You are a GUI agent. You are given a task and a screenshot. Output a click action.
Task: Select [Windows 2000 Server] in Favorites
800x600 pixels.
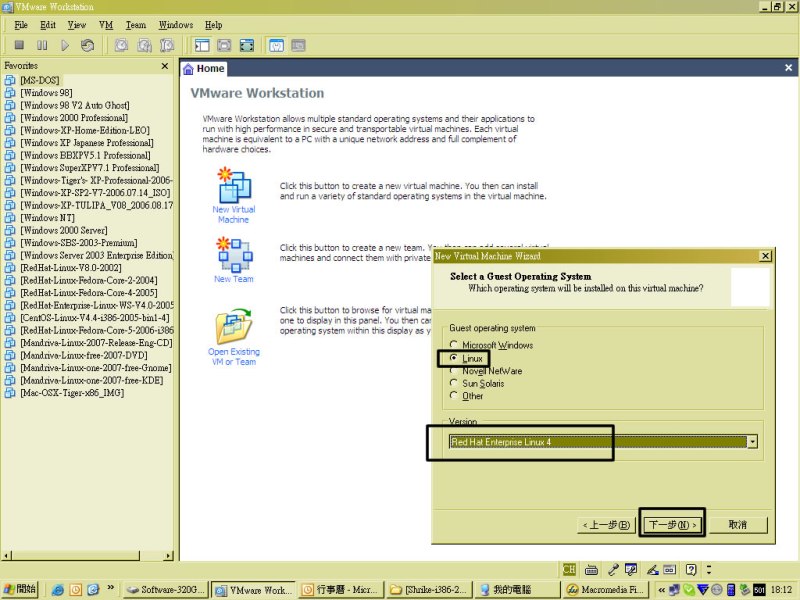(x=64, y=230)
